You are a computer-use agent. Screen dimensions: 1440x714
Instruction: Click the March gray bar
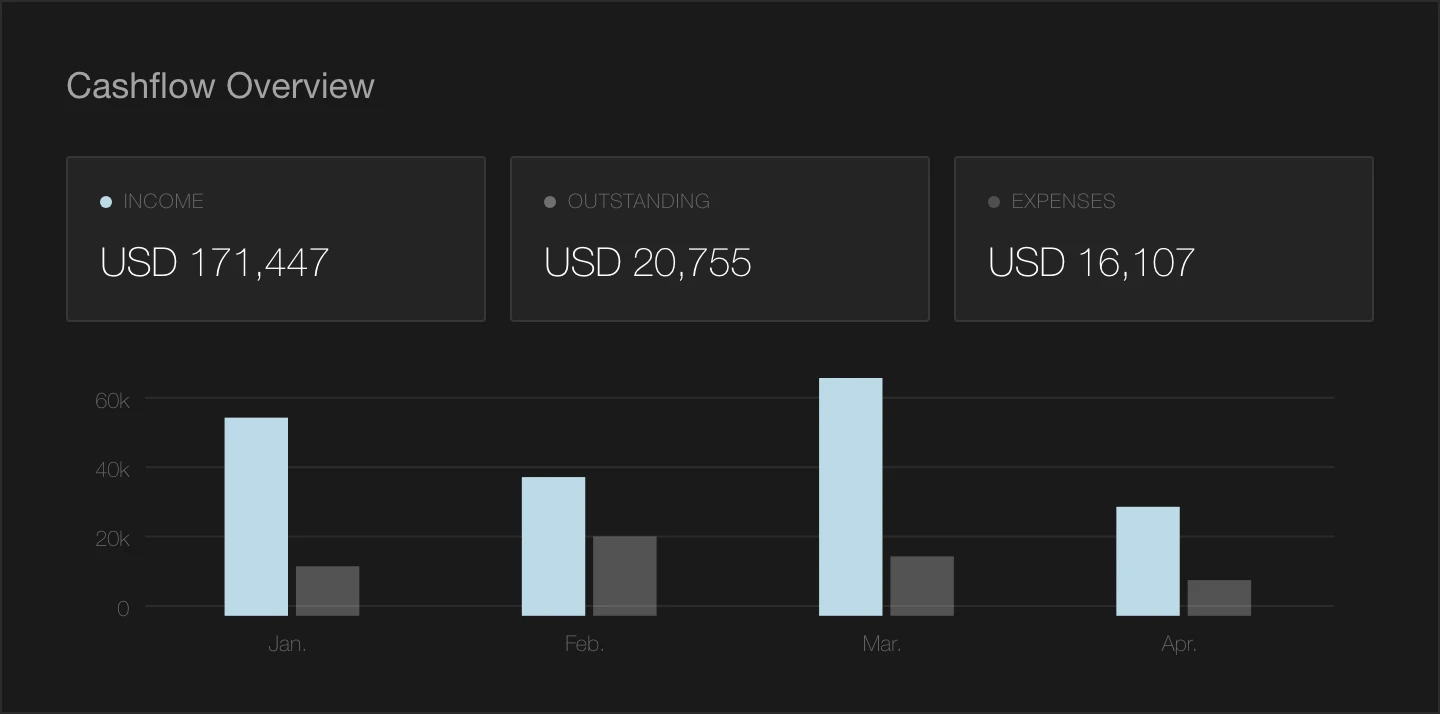point(922,586)
